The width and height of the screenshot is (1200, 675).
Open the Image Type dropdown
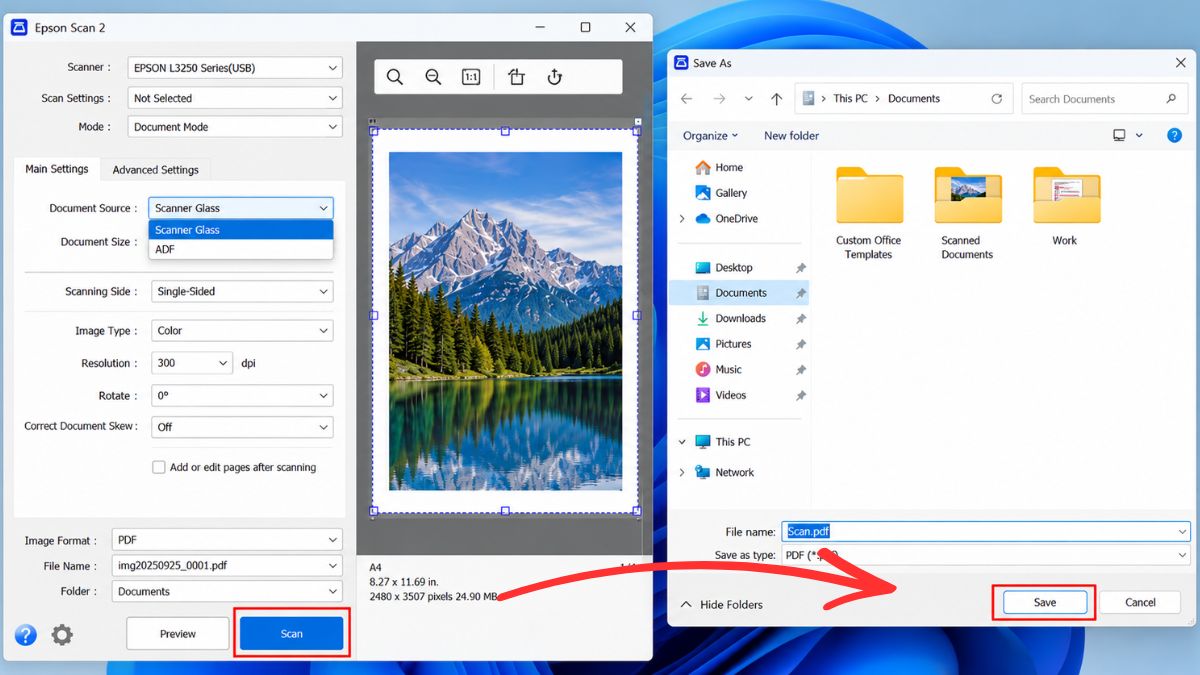(x=242, y=330)
